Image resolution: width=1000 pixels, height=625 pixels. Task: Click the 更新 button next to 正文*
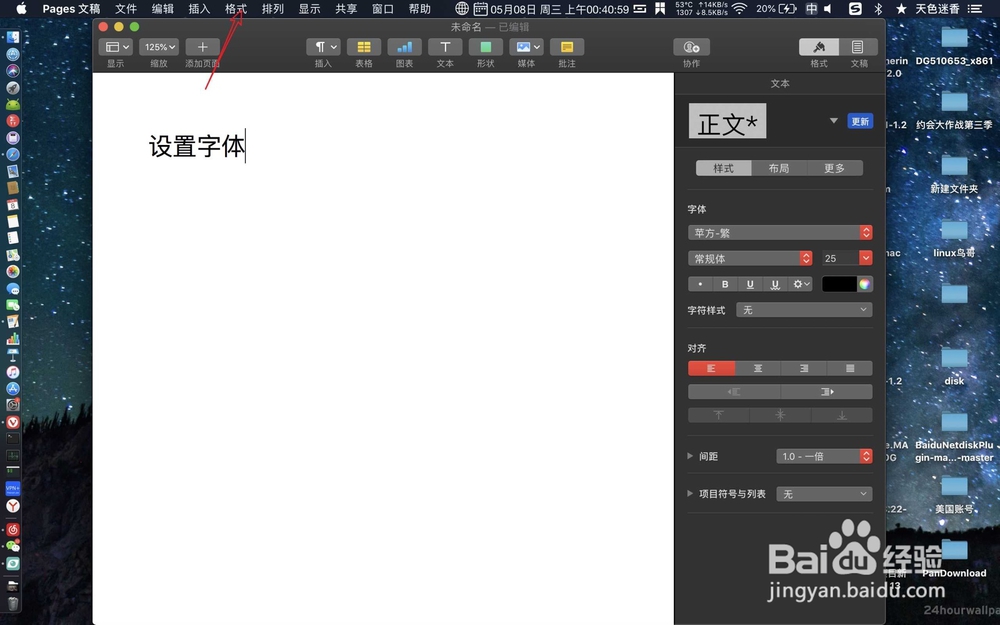[861, 120]
